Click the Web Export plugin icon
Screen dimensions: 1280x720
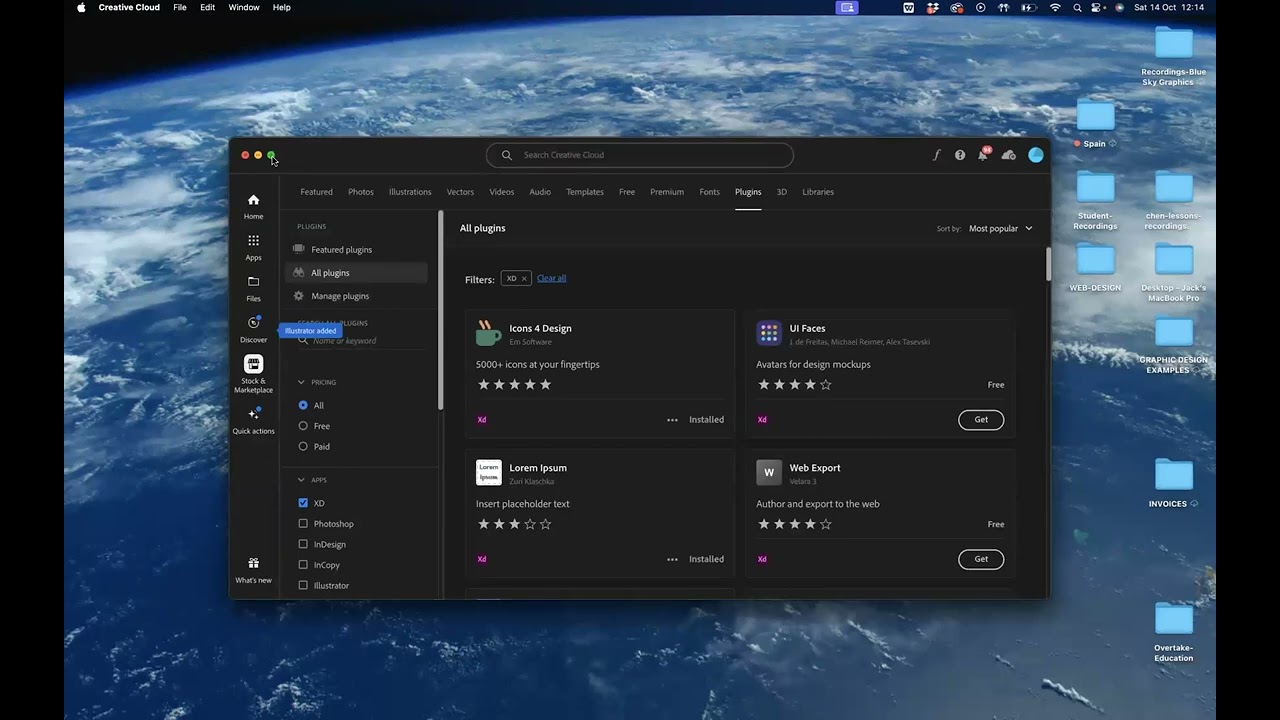769,473
